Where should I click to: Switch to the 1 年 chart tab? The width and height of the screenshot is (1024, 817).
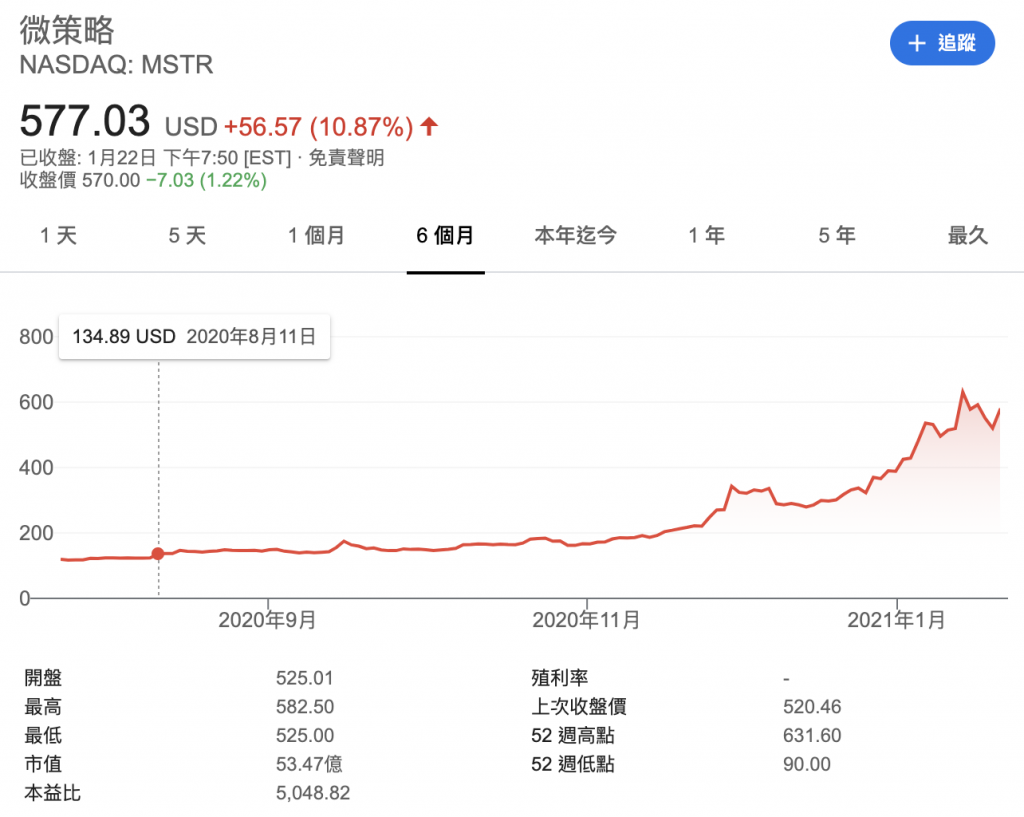click(x=707, y=235)
